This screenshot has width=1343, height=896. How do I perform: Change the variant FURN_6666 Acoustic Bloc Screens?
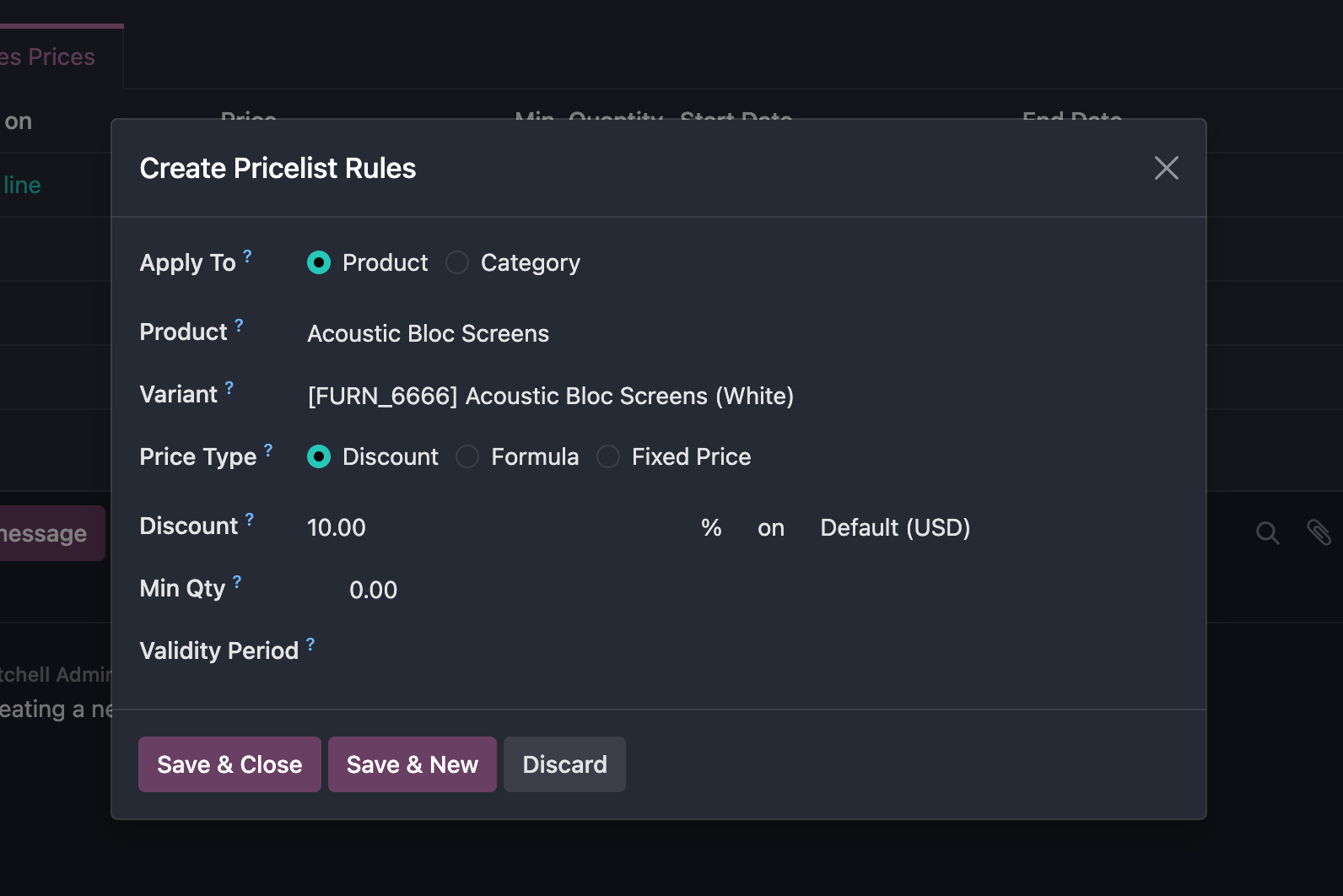pos(550,396)
